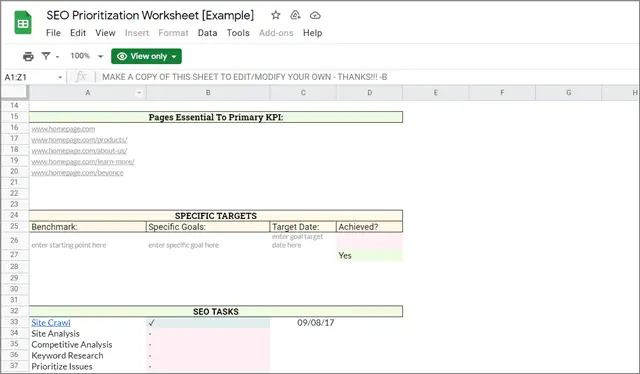Click the Achieved? cell
This screenshot has height=374, width=640.
(370, 227)
